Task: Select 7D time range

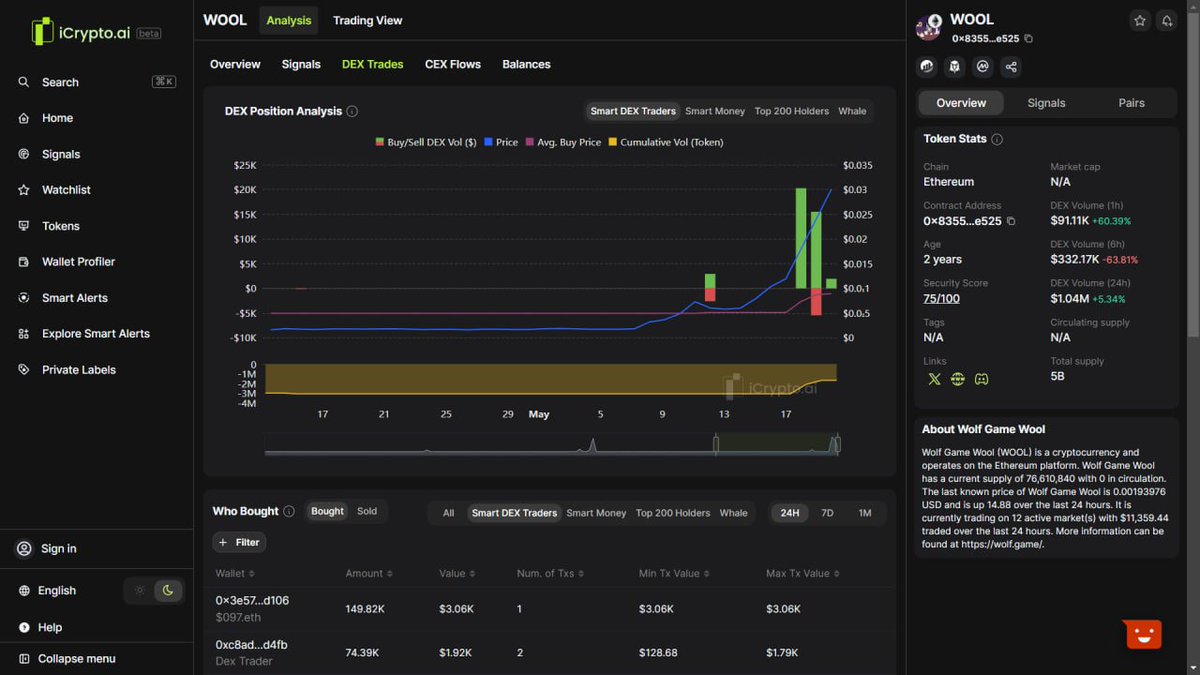Action: coord(827,513)
